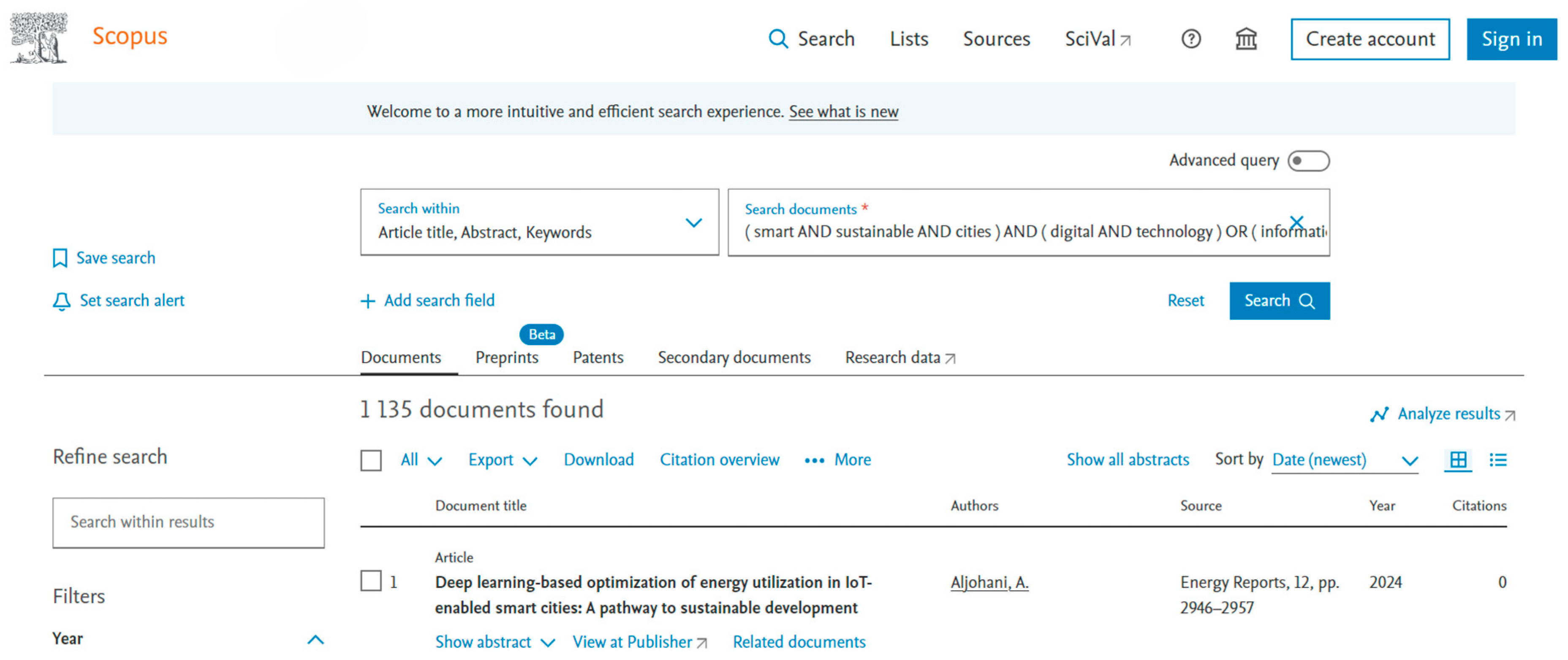Switch to list view icon

1498,460
